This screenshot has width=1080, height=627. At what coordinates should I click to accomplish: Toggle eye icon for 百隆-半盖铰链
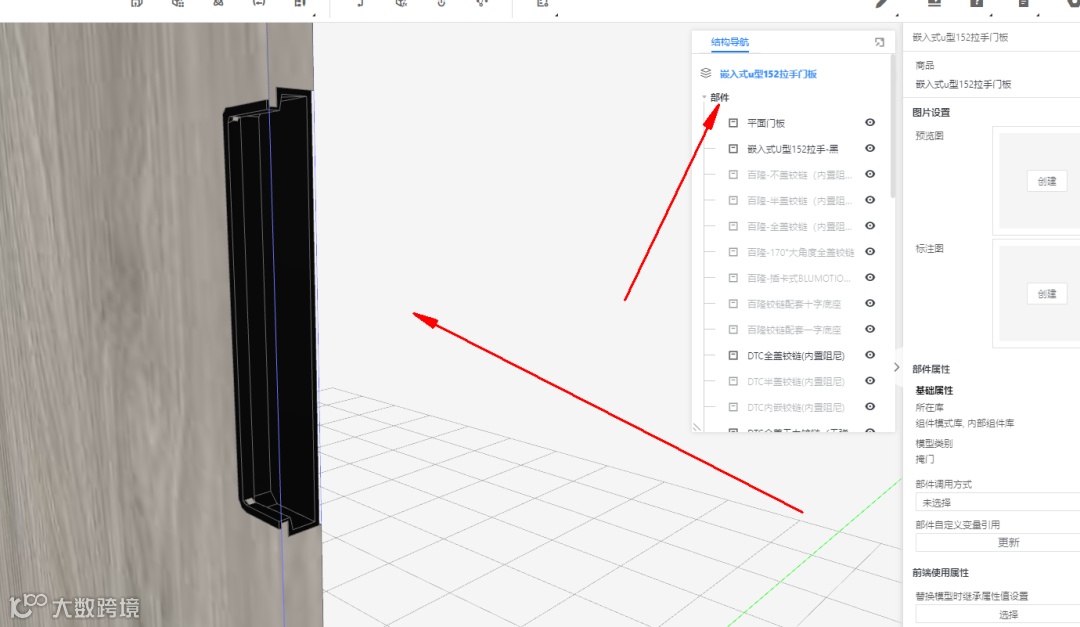[x=870, y=200]
